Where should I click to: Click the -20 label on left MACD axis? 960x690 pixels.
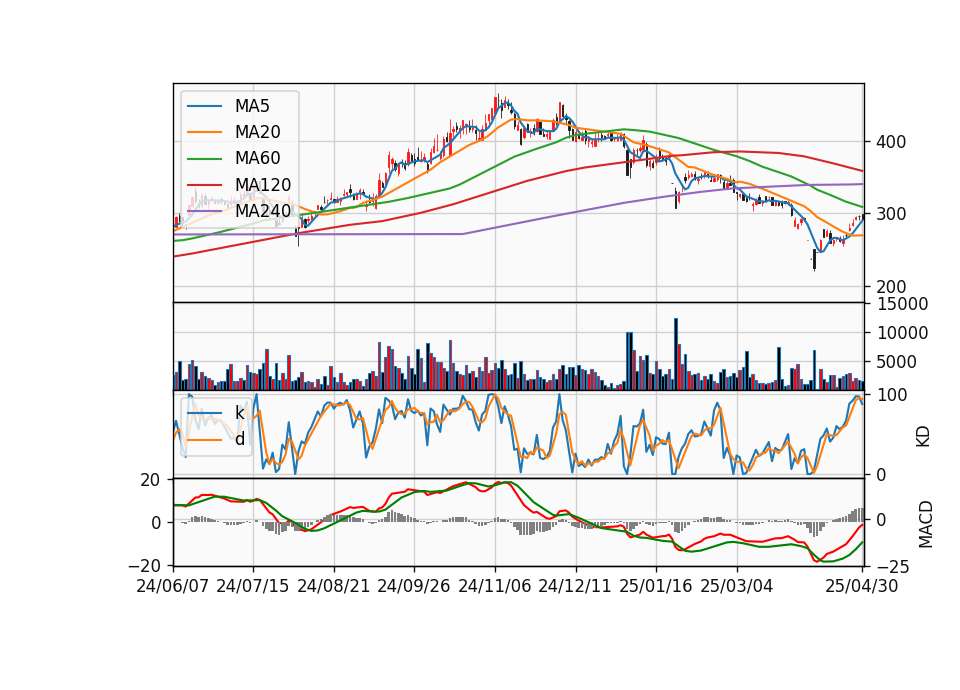pyautogui.click(x=144, y=566)
